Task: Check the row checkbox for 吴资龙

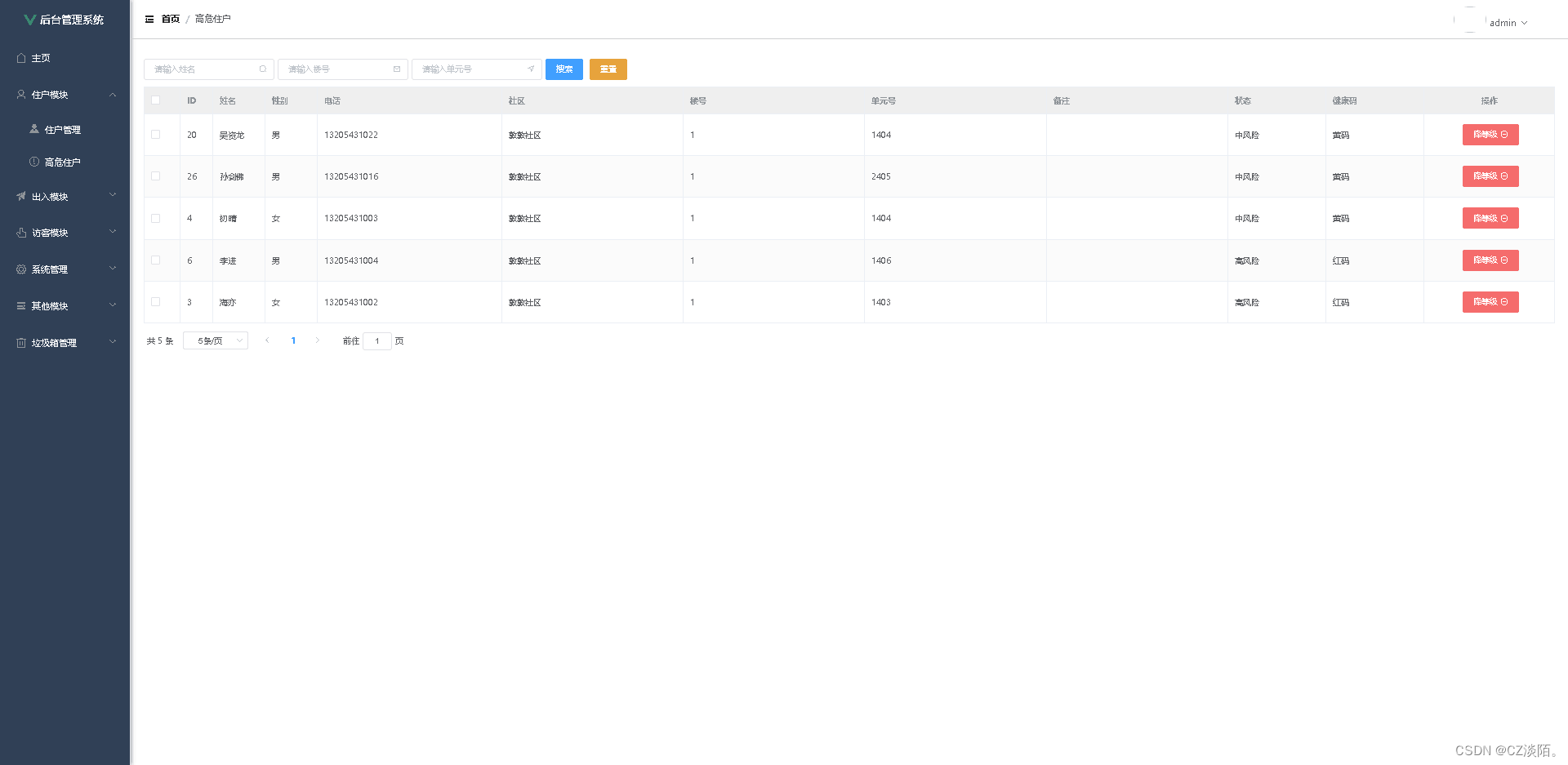Action: (155, 135)
